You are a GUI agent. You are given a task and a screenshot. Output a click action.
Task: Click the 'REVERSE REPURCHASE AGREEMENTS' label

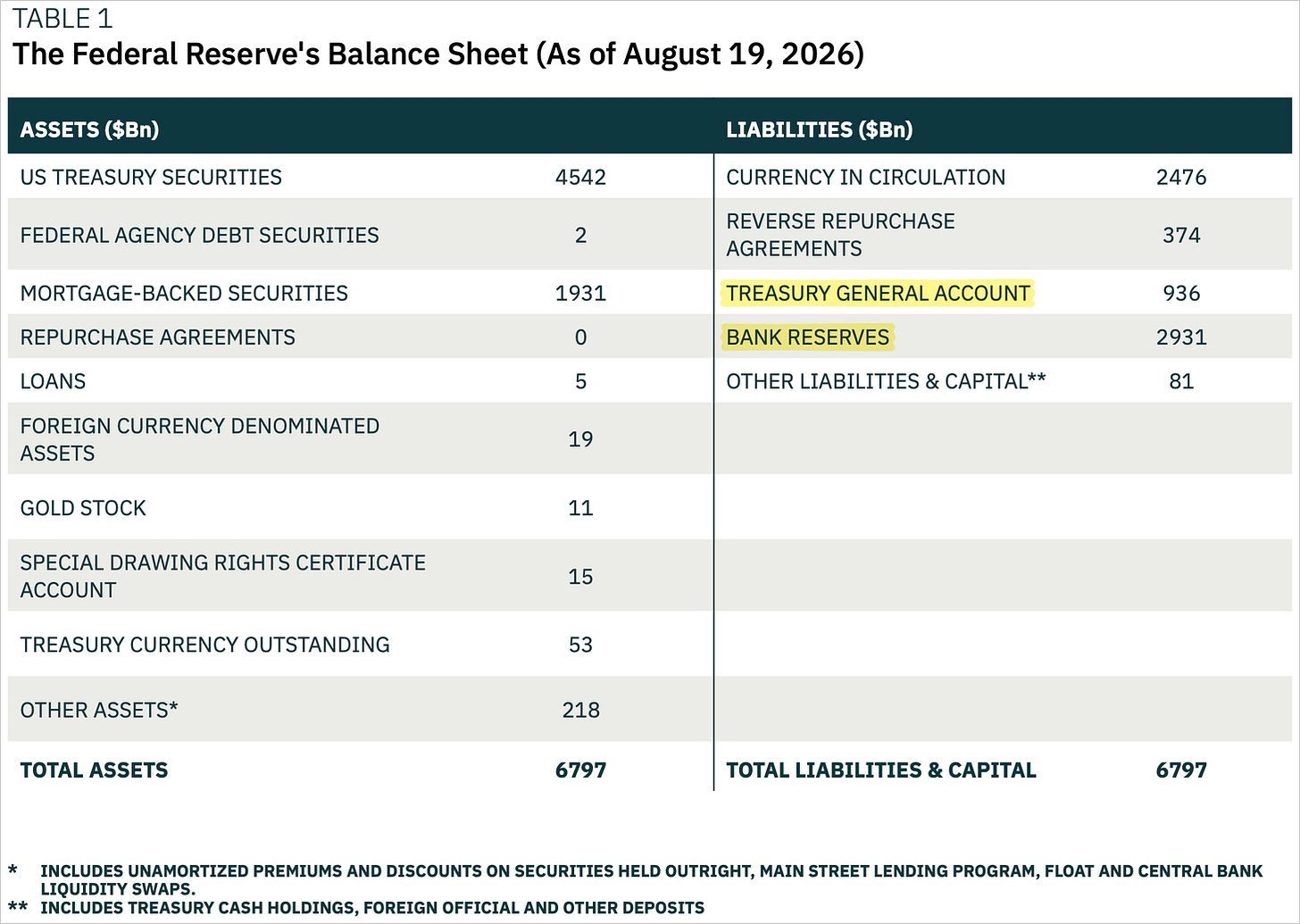point(840,235)
